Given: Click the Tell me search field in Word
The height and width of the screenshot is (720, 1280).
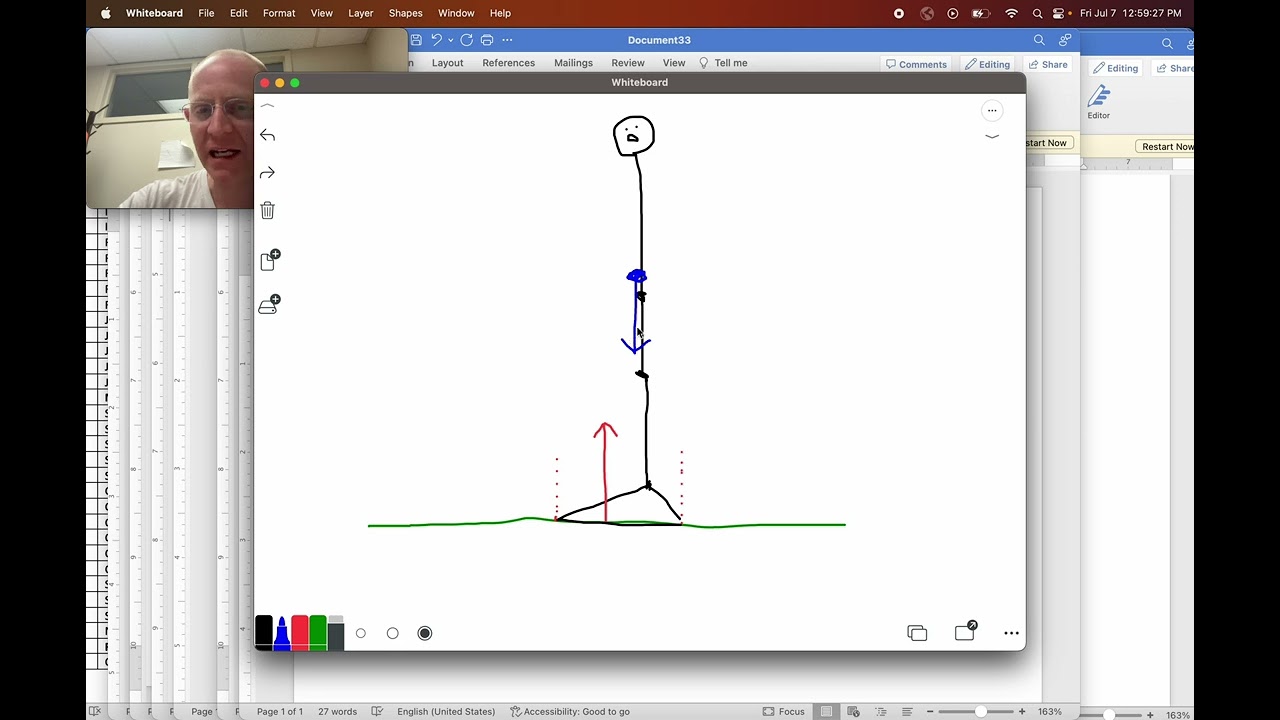Looking at the screenshot, I should tap(722, 63).
